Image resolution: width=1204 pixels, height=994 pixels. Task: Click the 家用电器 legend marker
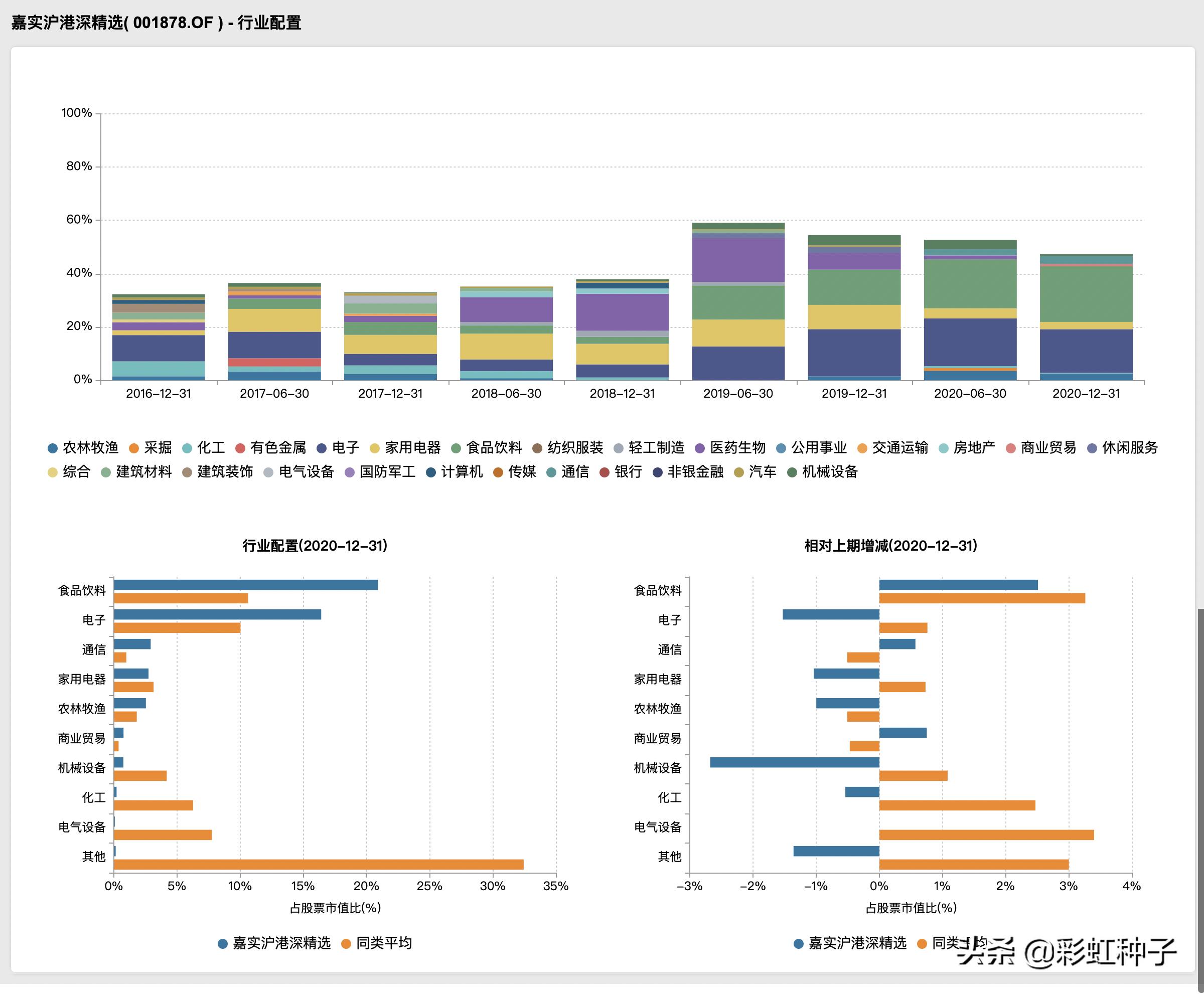pos(375,448)
